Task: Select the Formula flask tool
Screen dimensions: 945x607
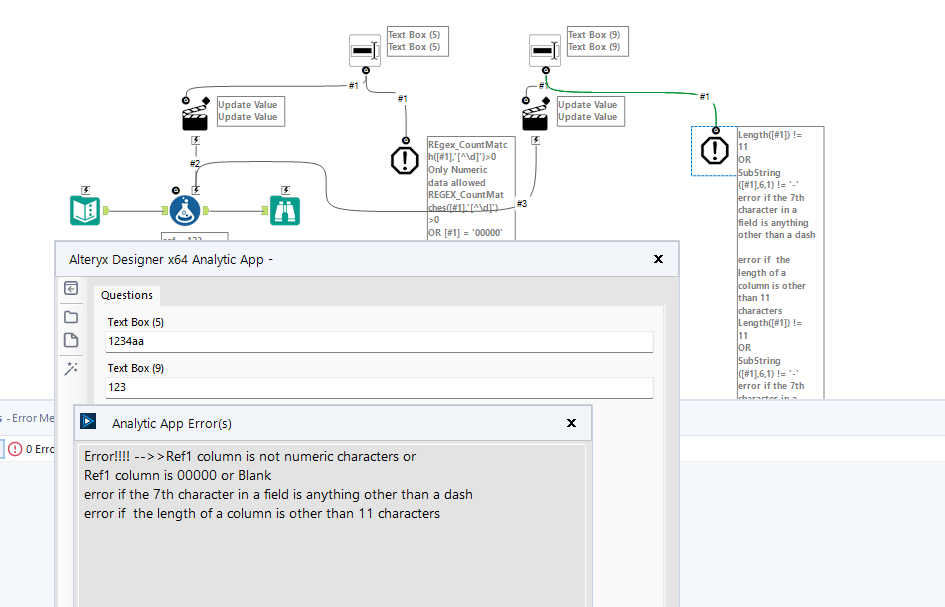Action: click(x=184, y=210)
